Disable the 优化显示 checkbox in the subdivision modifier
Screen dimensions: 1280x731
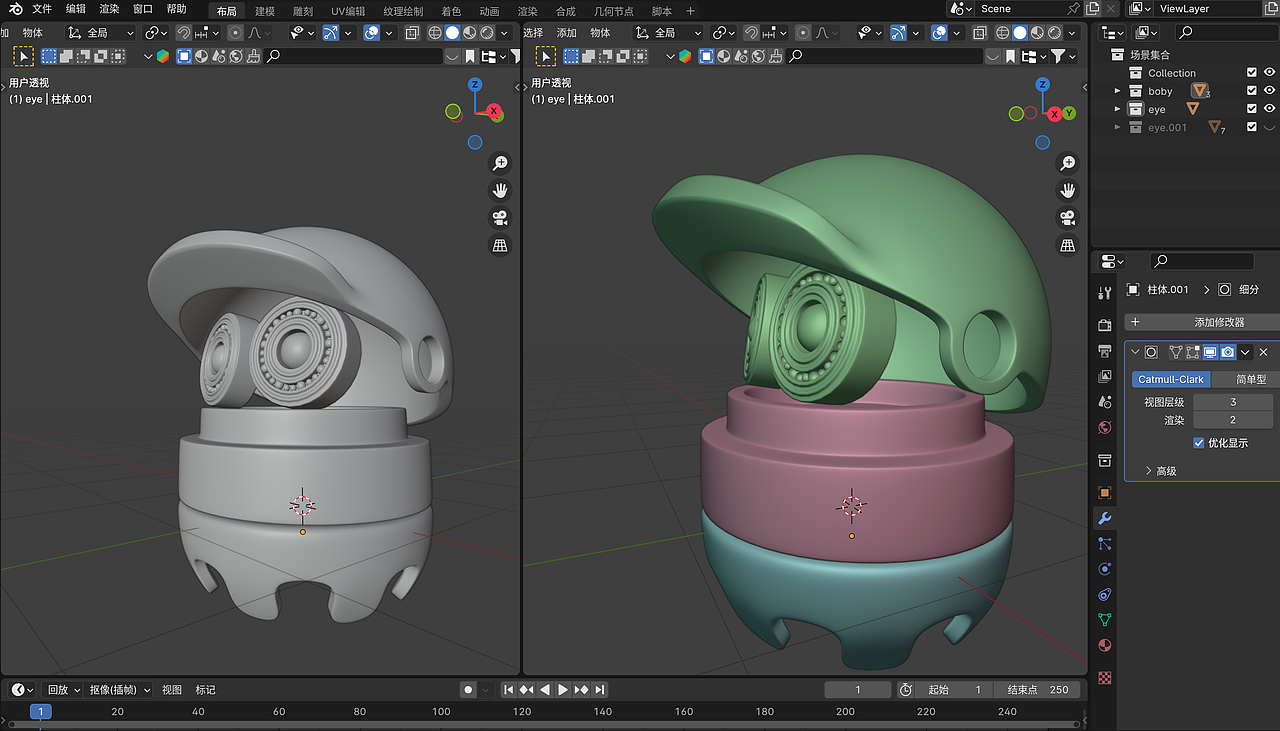tap(1198, 443)
